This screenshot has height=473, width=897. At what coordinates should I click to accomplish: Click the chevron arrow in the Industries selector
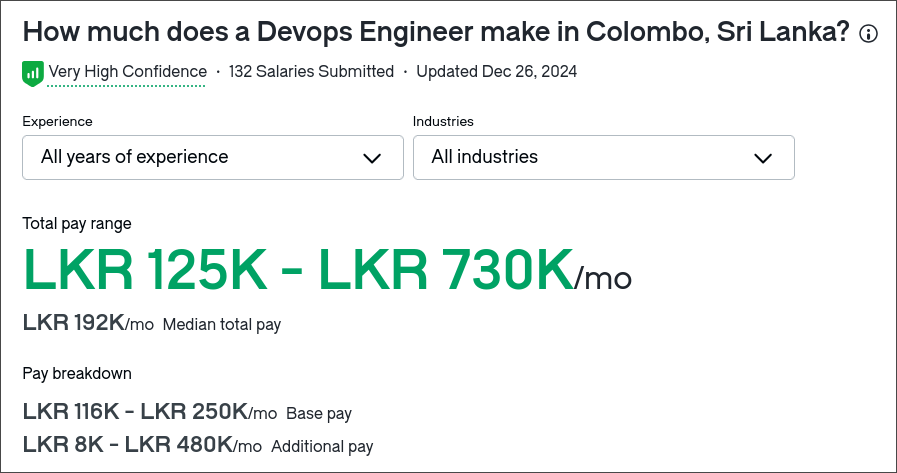[x=763, y=158]
